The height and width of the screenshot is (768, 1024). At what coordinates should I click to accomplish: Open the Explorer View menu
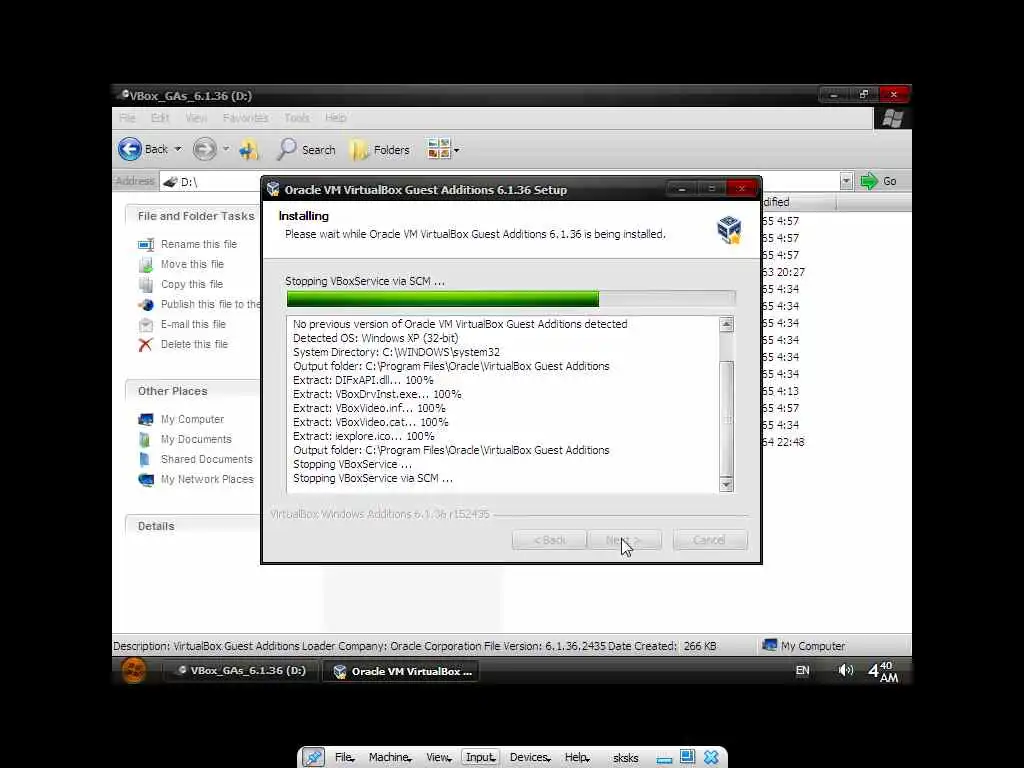point(196,118)
